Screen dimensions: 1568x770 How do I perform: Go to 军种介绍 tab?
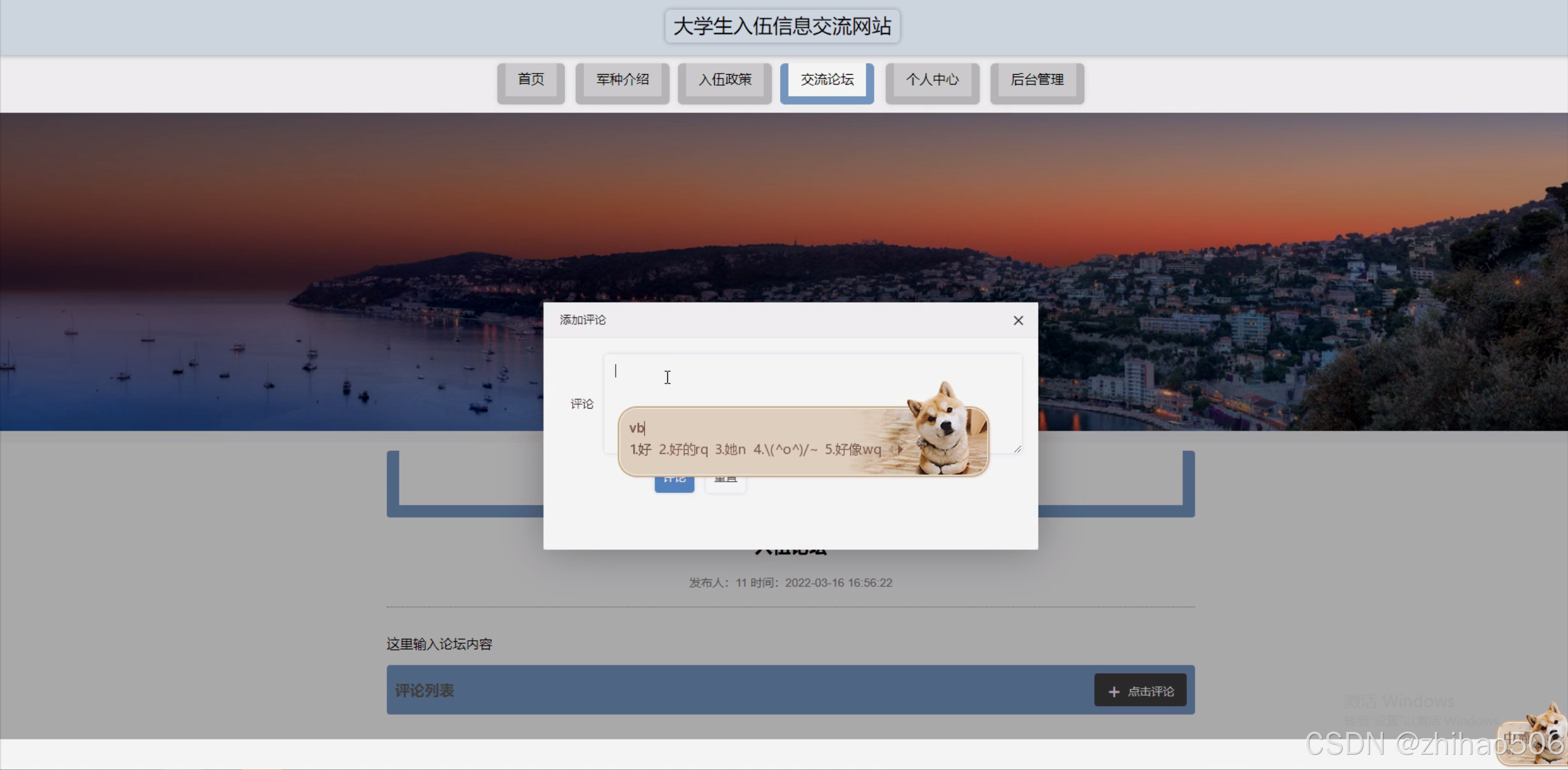tap(622, 80)
